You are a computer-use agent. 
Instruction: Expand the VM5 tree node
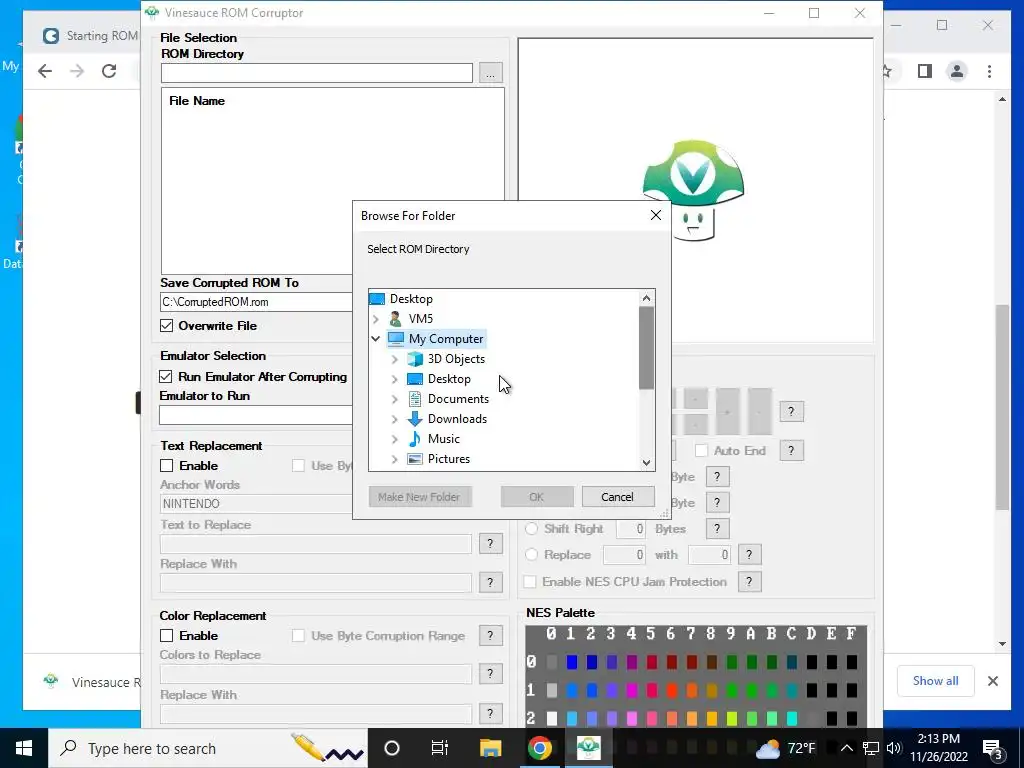click(376, 319)
